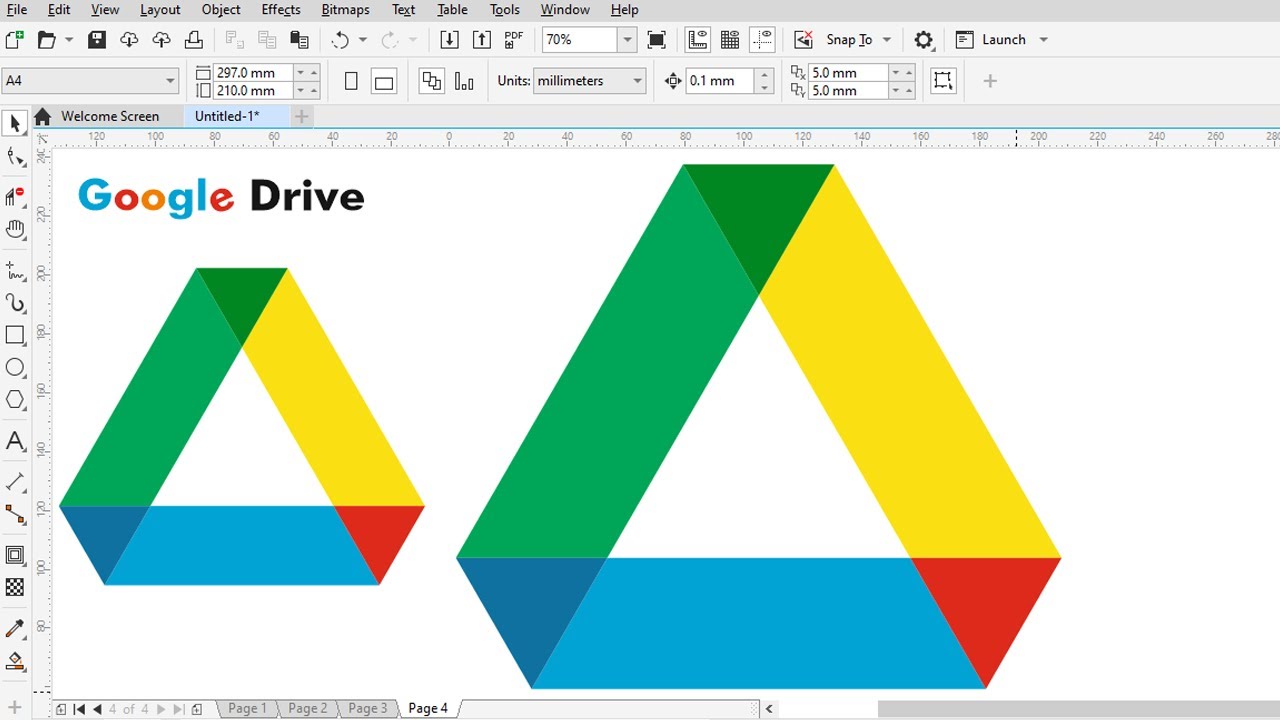Open the page width 297.0 mm dropdown arrow
This screenshot has height=720, width=1280.
pos(300,72)
